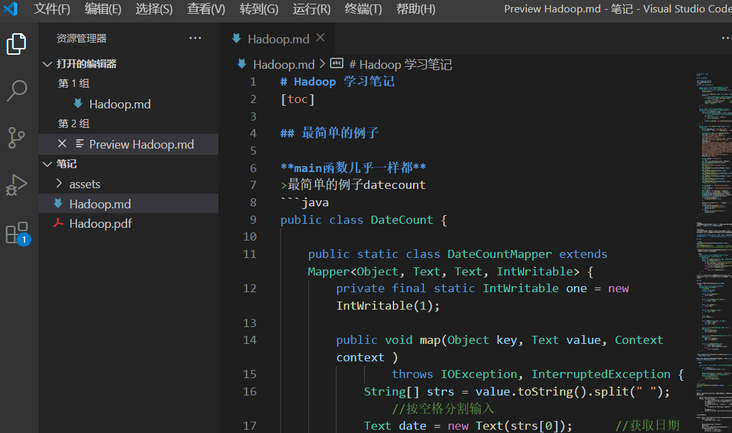Click breadcrumb heading symbol icon
The image size is (732, 433).
point(337,63)
